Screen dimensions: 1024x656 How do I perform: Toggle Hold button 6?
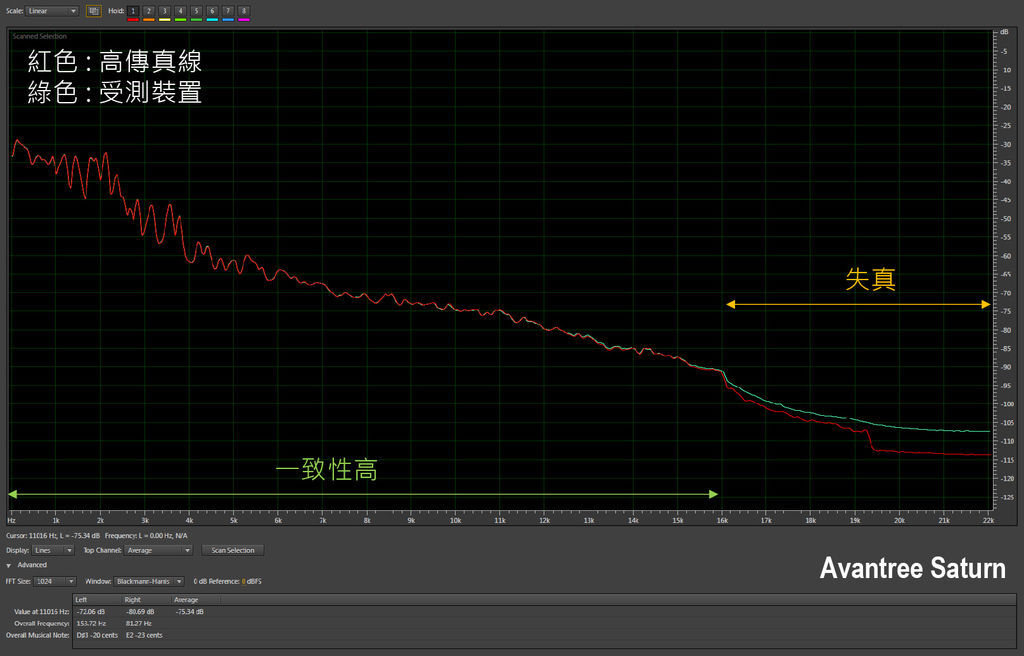click(x=212, y=11)
